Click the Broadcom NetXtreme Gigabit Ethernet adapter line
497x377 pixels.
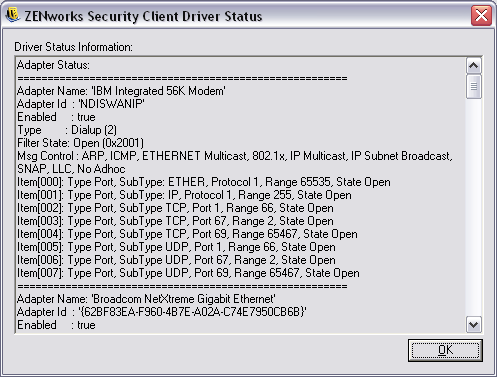coord(146,299)
